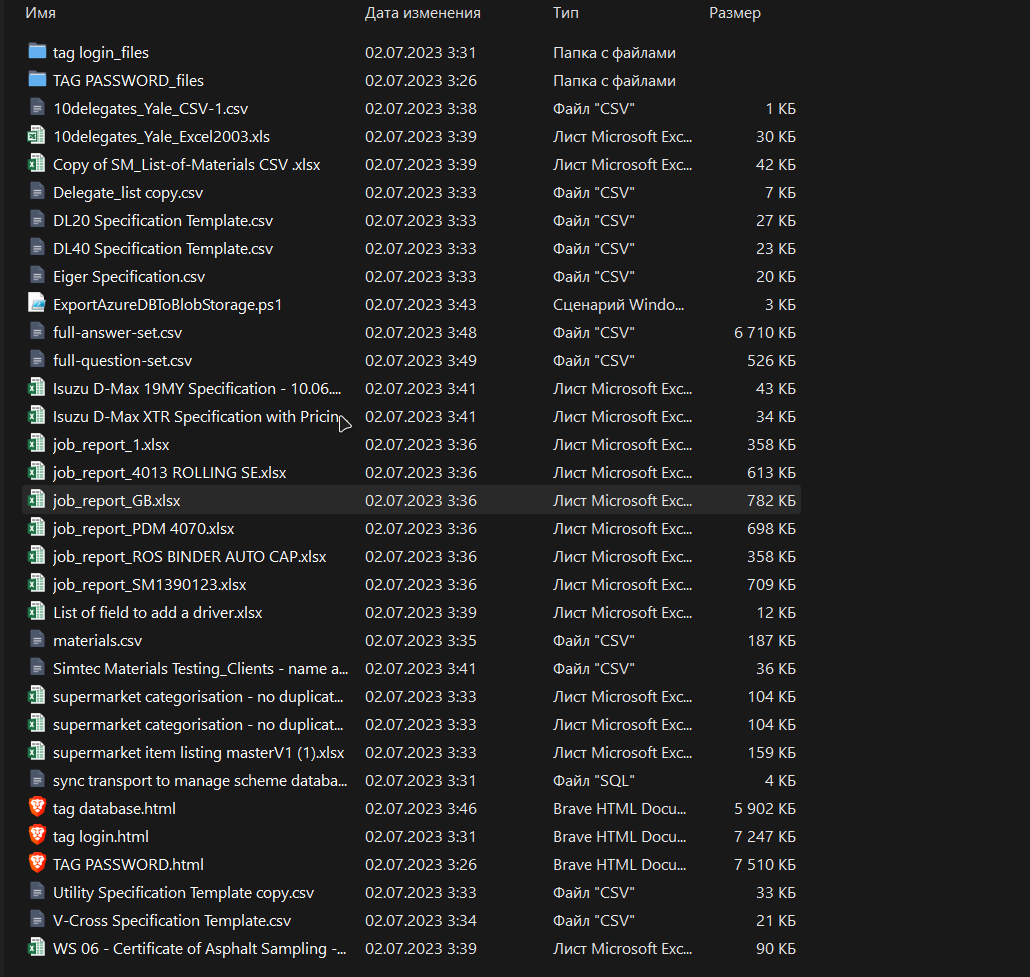This screenshot has height=977, width=1030.
Task: Click the full-answer-set.csv file icon
Action: tap(37, 332)
